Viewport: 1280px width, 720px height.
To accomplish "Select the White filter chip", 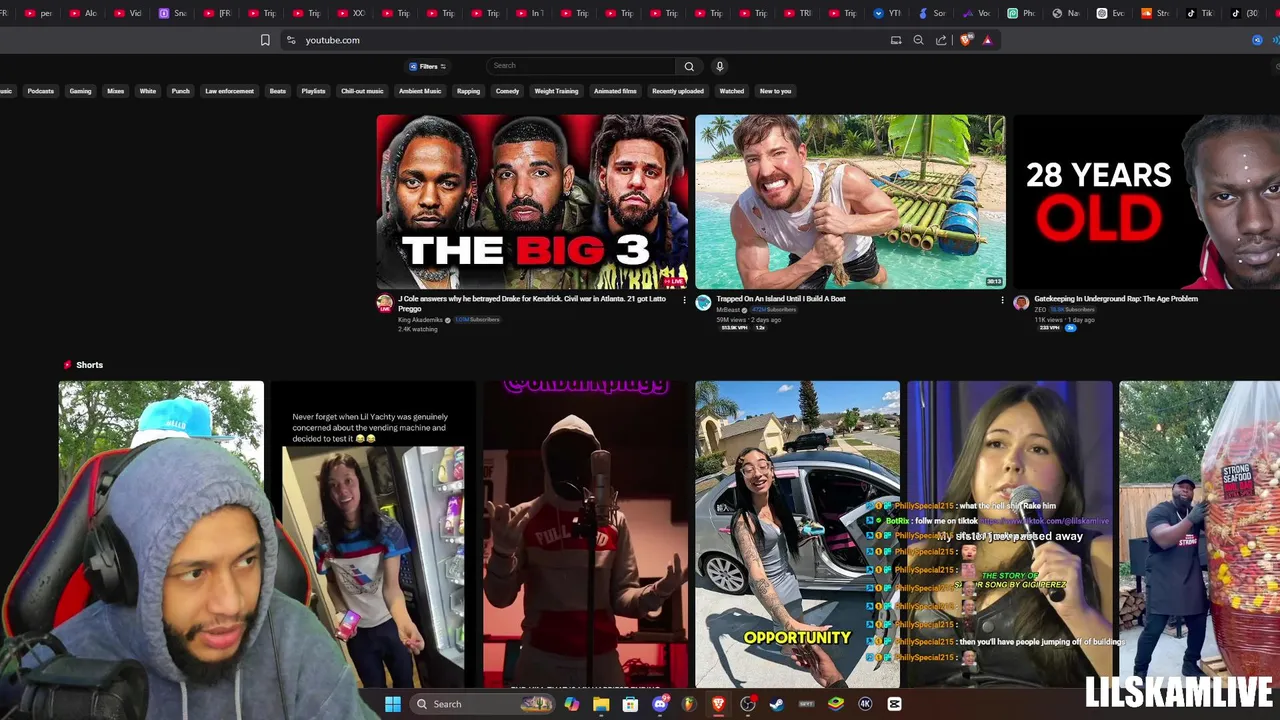I will (x=148, y=91).
